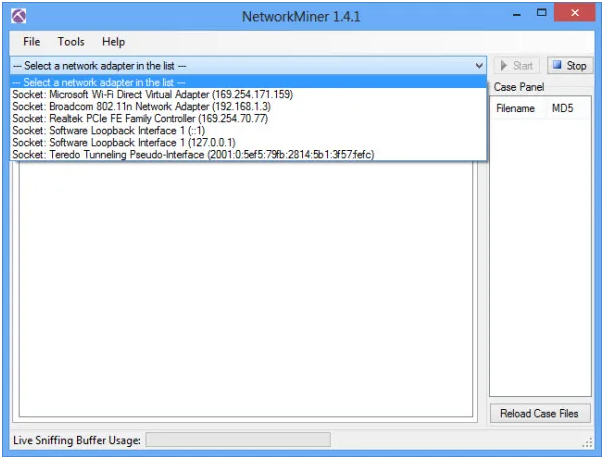Collapse the network adapter dropdown arrow
The width and height of the screenshot is (603, 457).
tap(480, 65)
